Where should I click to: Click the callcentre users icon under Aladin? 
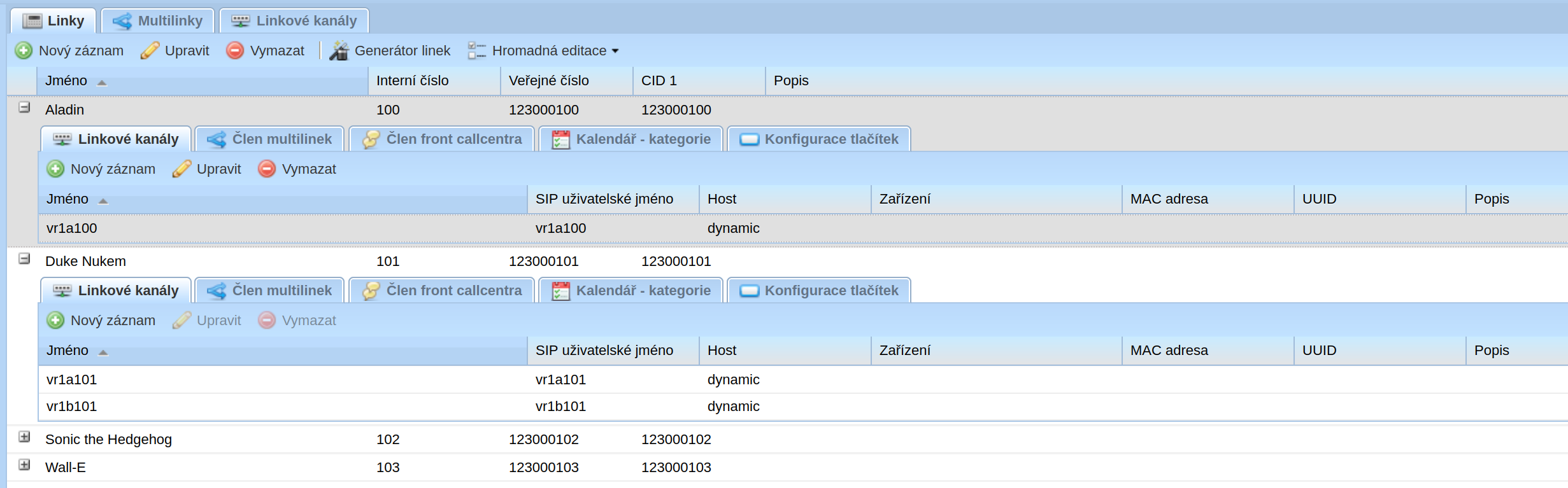click(371, 139)
